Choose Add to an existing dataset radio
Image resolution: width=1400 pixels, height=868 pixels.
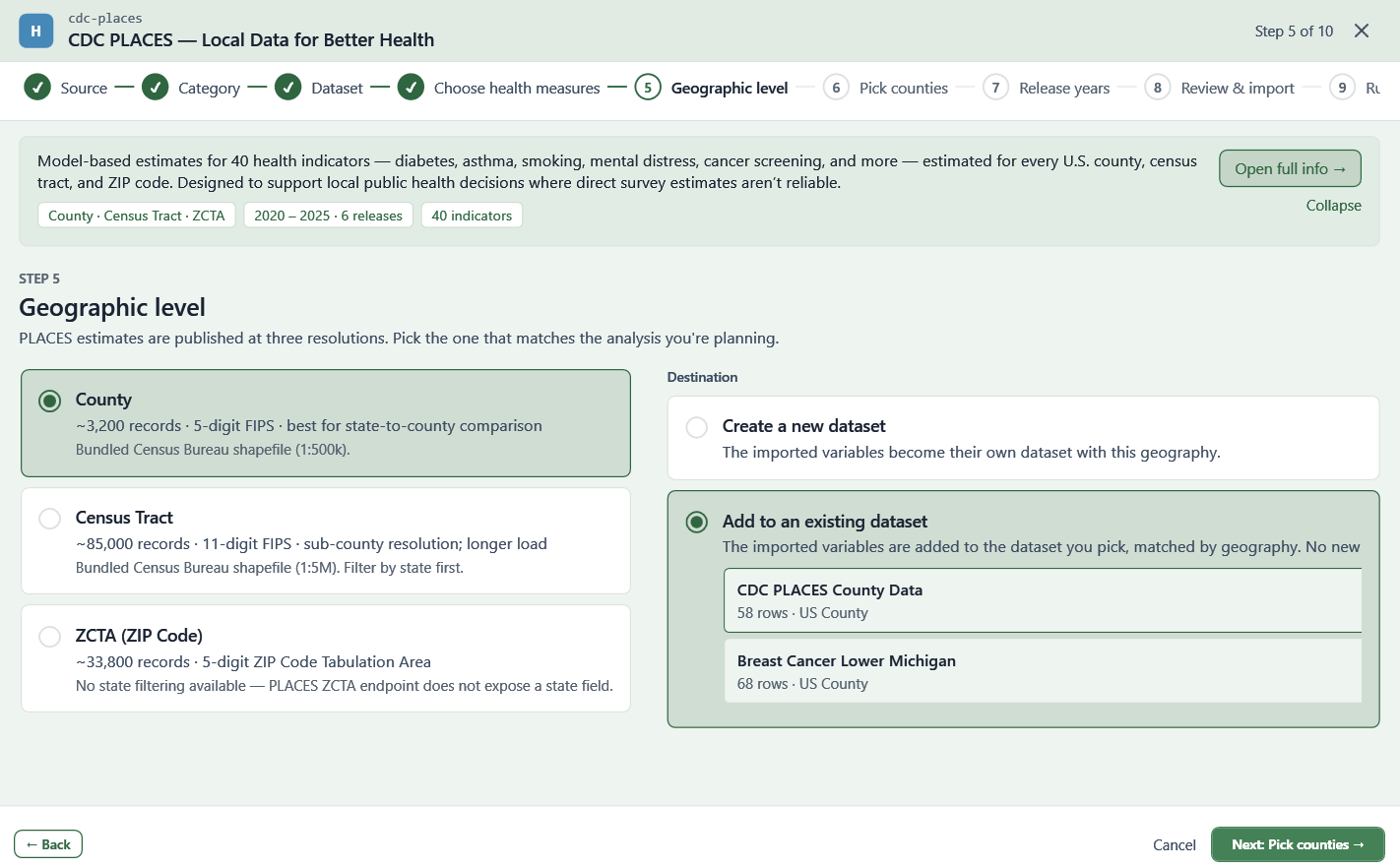click(697, 522)
